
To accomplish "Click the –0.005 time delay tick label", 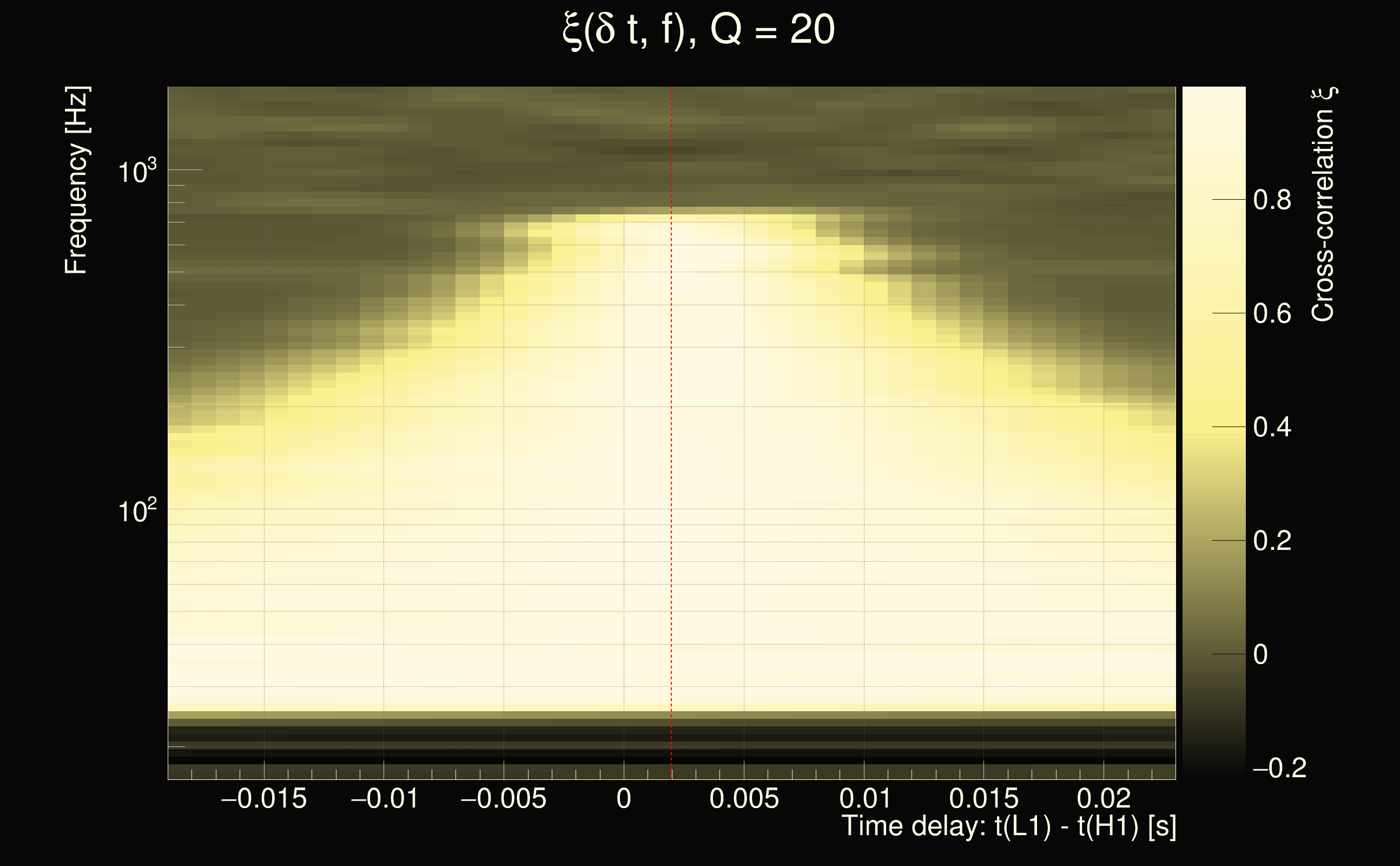I will 503,798.
